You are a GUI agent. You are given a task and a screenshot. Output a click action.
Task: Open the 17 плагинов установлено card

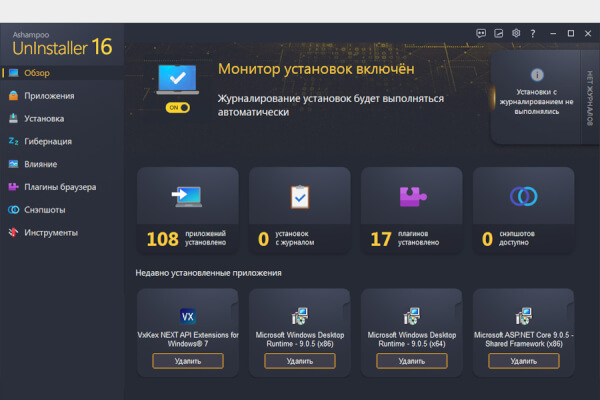tap(412, 210)
